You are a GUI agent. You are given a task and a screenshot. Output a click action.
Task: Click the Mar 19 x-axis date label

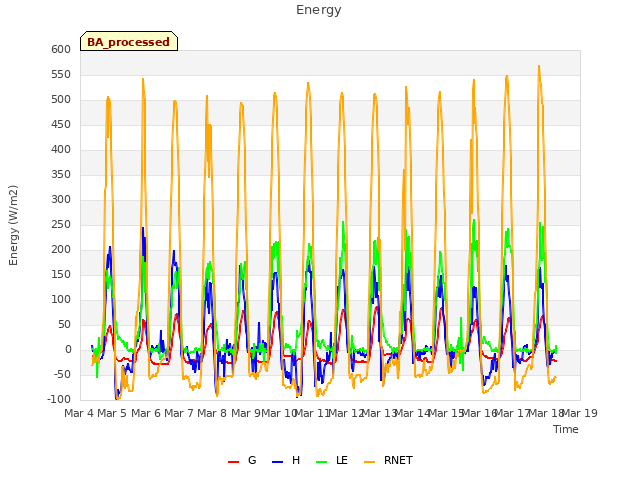click(x=580, y=413)
